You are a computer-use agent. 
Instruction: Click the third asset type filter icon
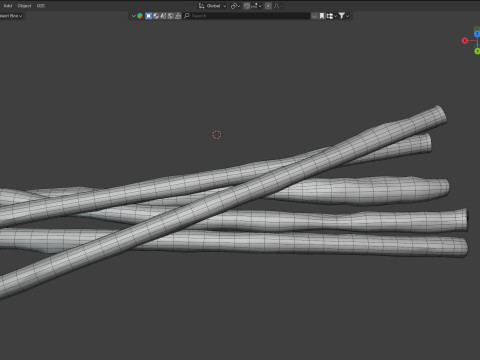(163, 16)
